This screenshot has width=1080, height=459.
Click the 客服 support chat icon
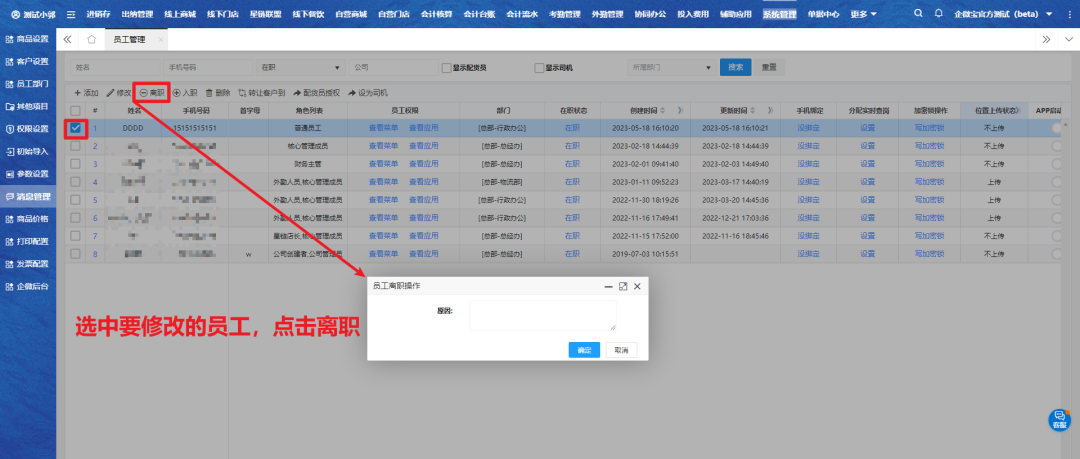click(1059, 418)
